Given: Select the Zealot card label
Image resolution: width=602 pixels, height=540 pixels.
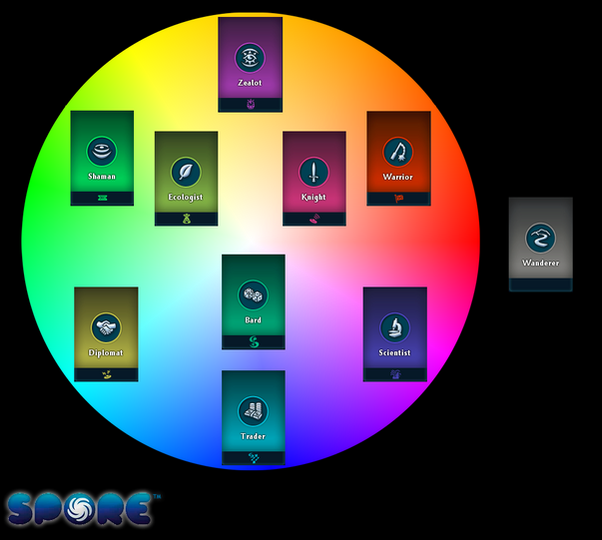Looking at the screenshot, I should (250, 83).
